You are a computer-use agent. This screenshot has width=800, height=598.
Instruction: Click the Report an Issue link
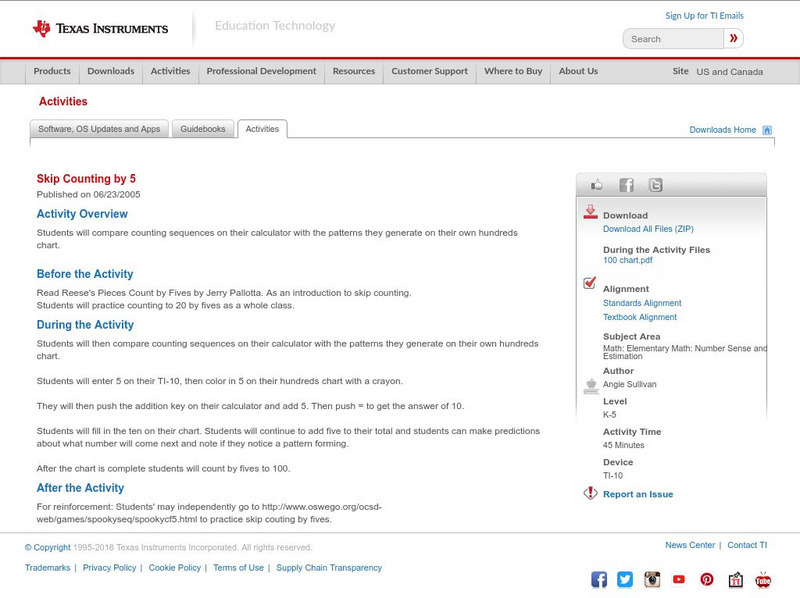pos(638,494)
